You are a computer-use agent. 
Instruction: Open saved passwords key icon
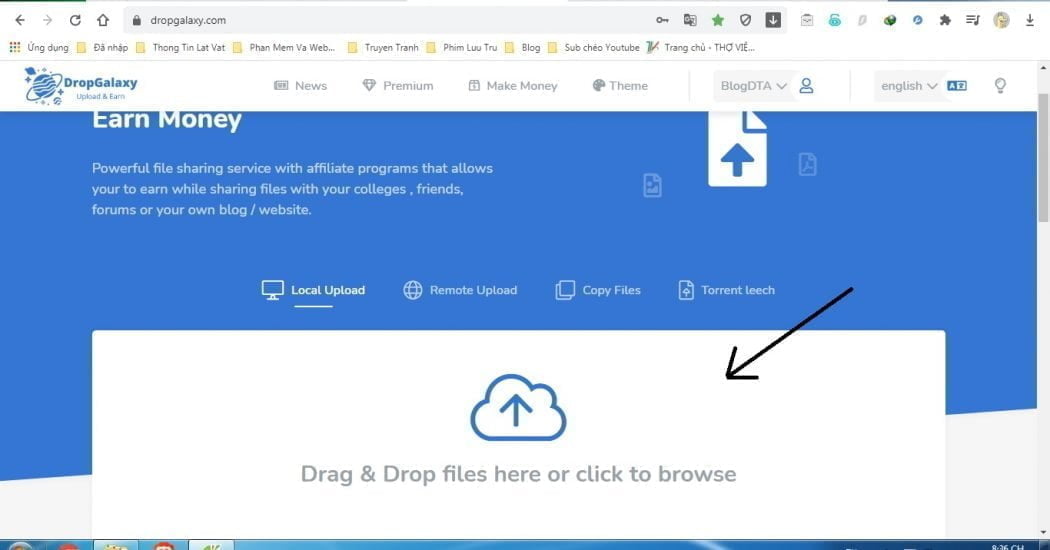[662, 20]
